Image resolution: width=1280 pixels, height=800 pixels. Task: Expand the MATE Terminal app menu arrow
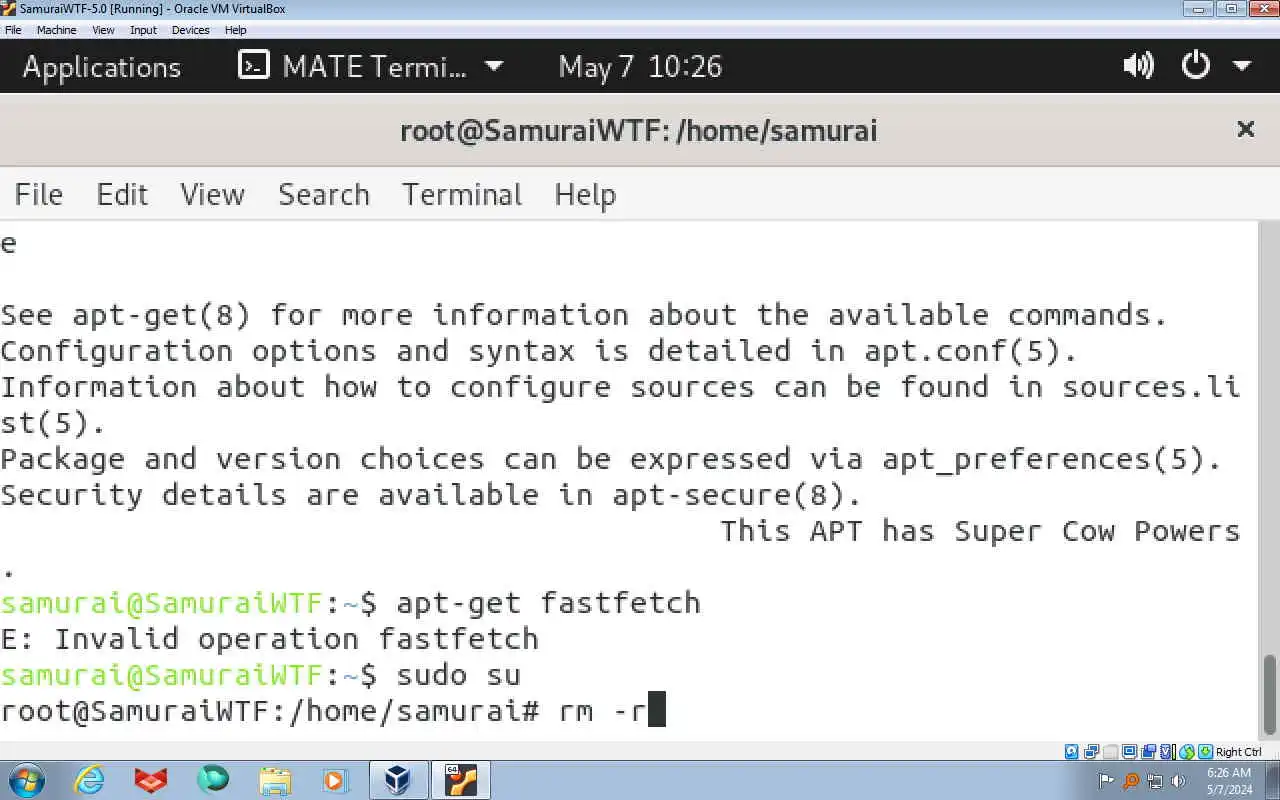(493, 67)
